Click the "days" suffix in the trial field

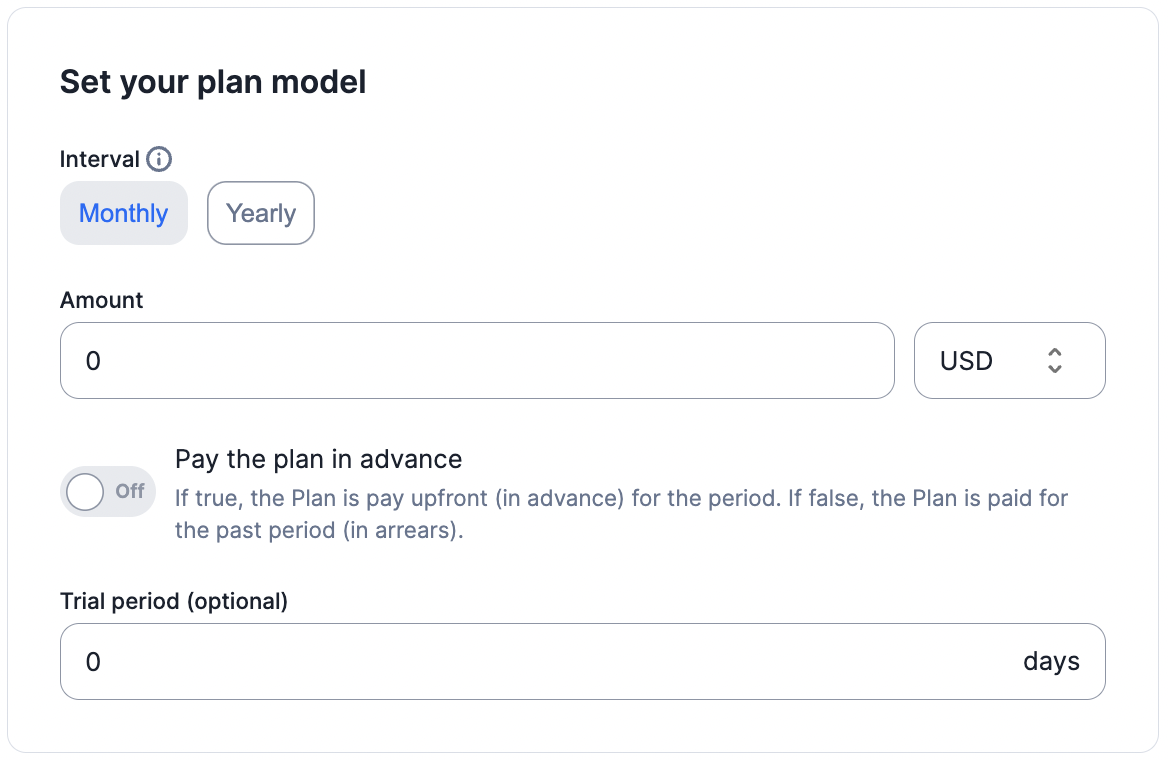pyautogui.click(x=1051, y=662)
